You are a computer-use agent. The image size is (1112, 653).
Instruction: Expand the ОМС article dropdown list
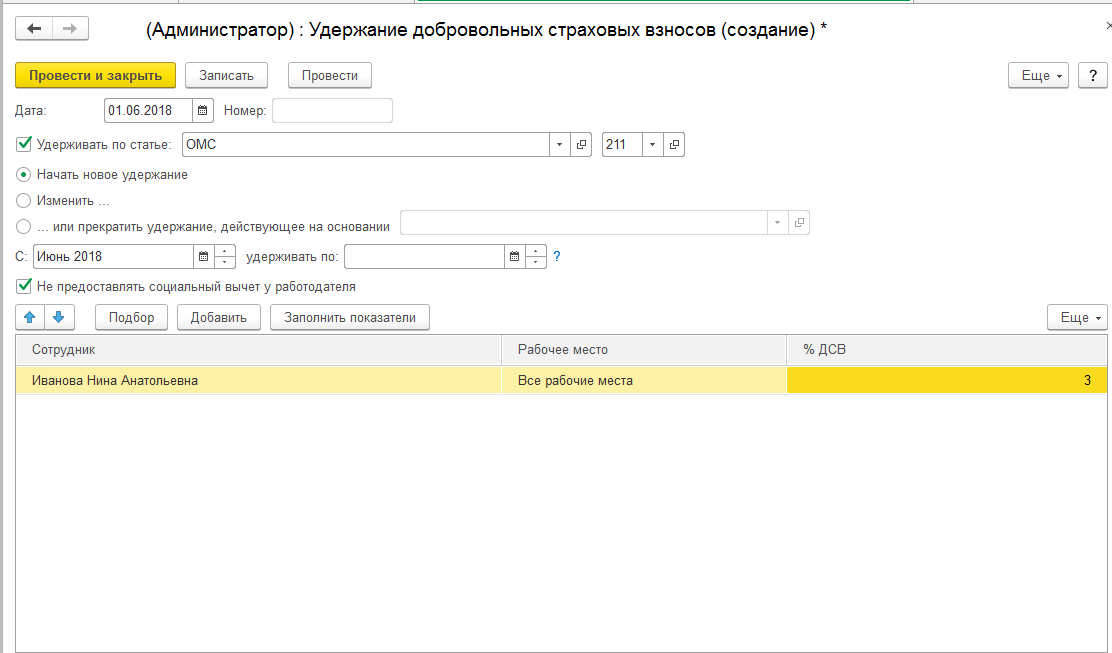click(559, 145)
